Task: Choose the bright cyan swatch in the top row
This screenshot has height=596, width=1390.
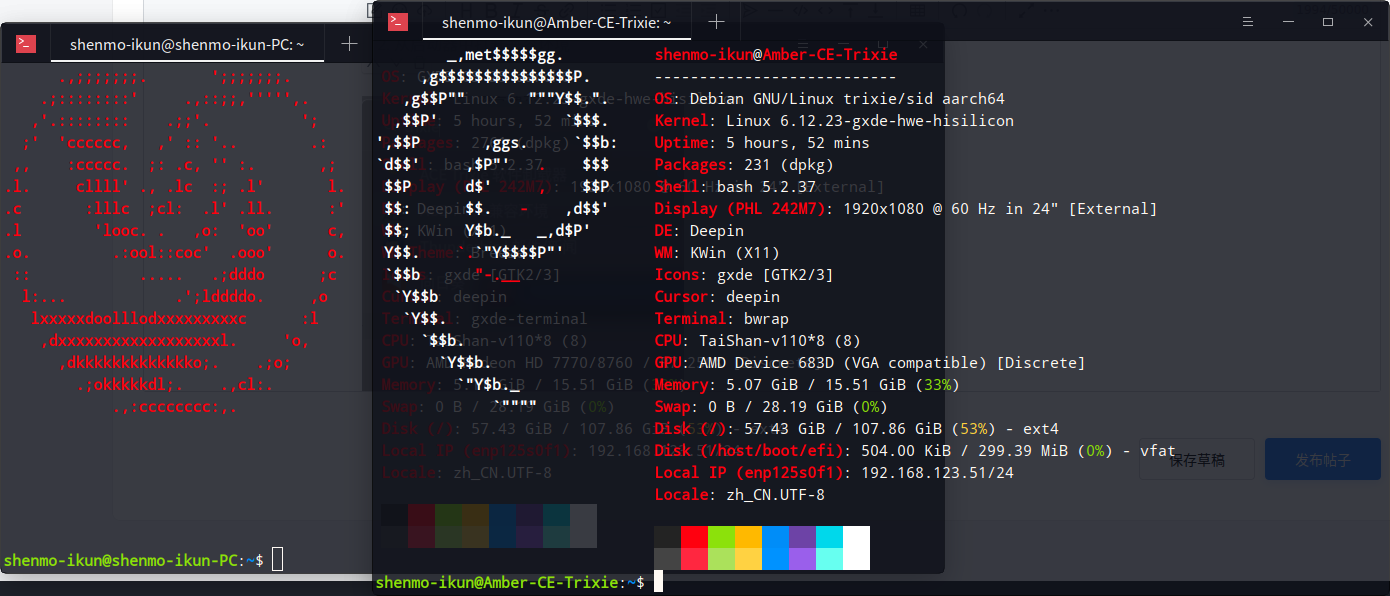Action: click(830, 537)
